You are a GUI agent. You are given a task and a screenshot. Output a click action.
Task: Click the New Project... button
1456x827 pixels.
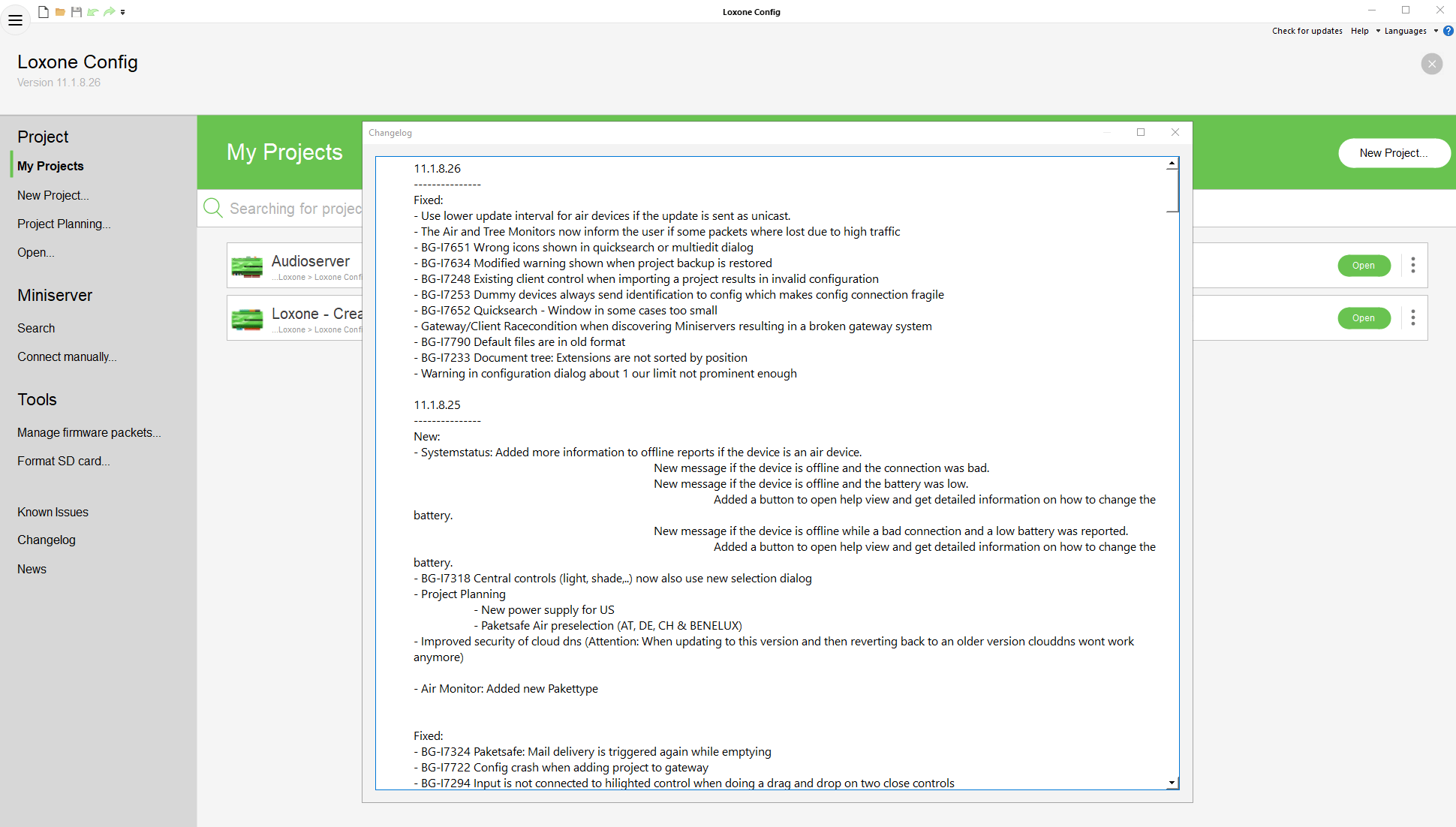click(1394, 152)
